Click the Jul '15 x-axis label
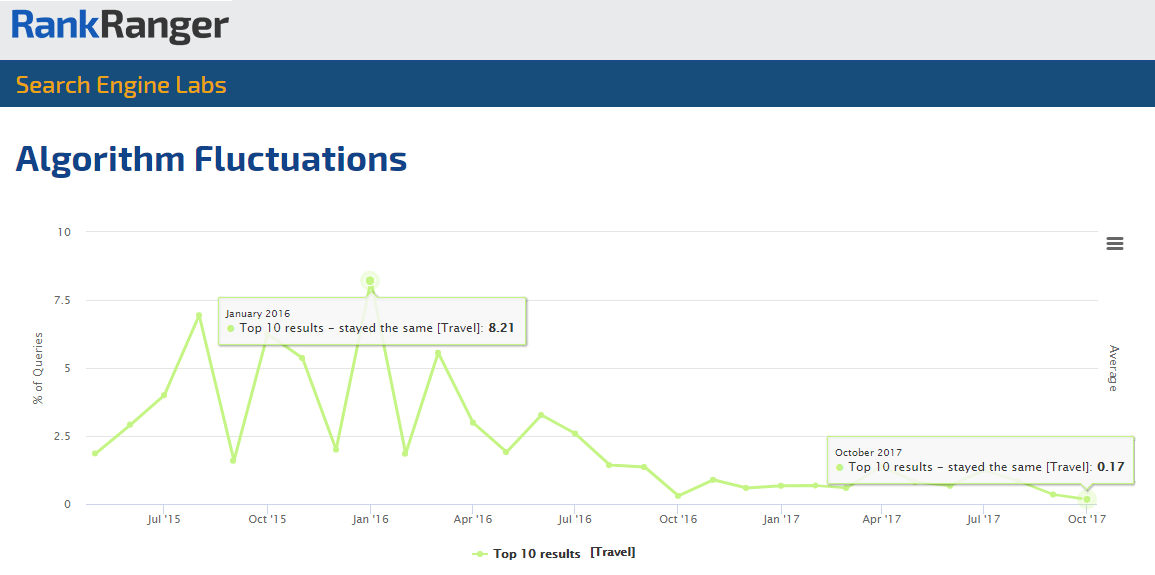The image size is (1155, 575). tap(163, 519)
